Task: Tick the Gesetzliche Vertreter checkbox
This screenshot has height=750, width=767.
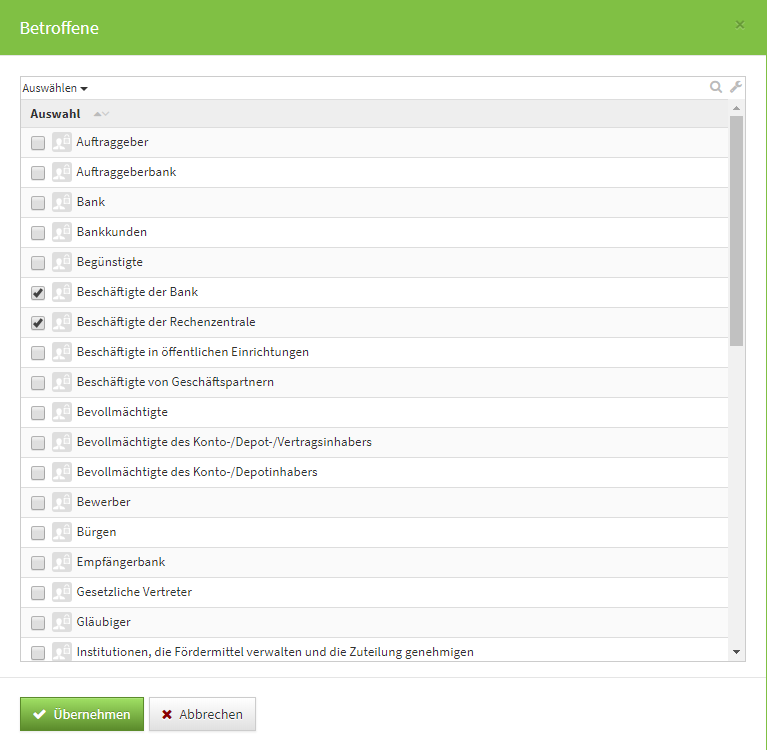Action: point(38,593)
